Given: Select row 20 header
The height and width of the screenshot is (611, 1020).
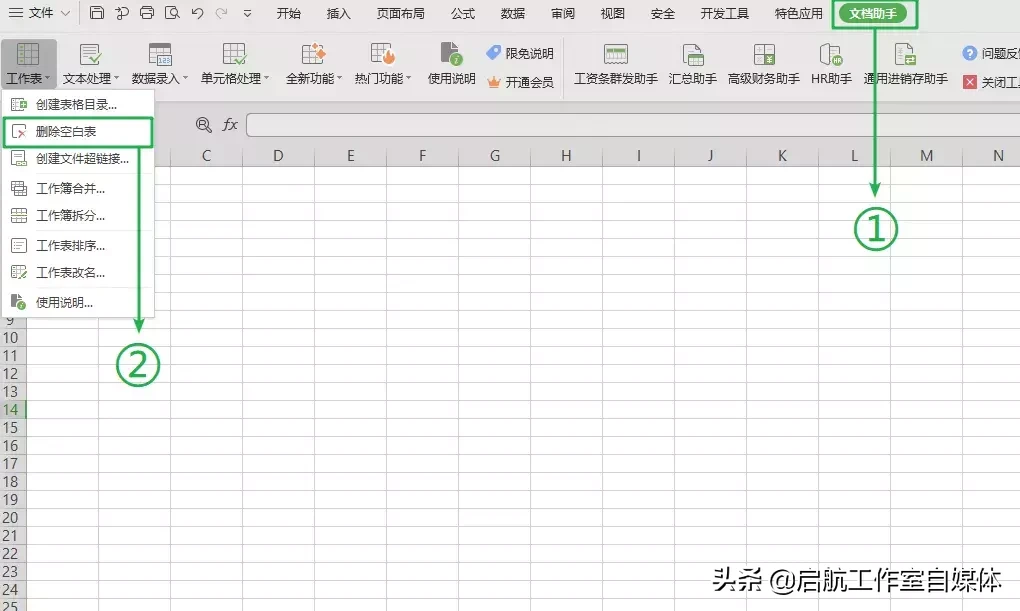Looking at the screenshot, I should [x=11, y=518].
